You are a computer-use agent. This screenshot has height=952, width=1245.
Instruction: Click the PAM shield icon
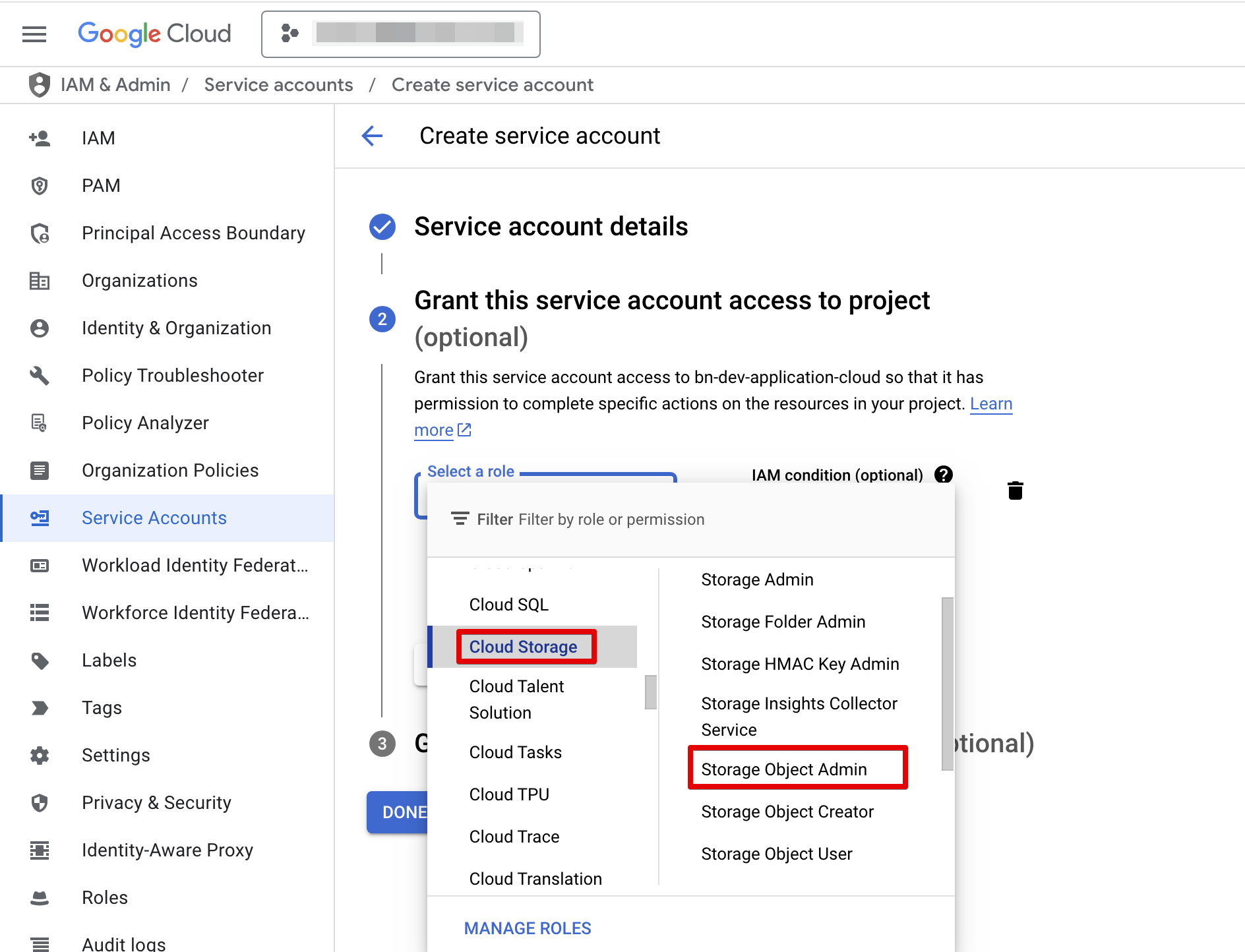(x=40, y=185)
